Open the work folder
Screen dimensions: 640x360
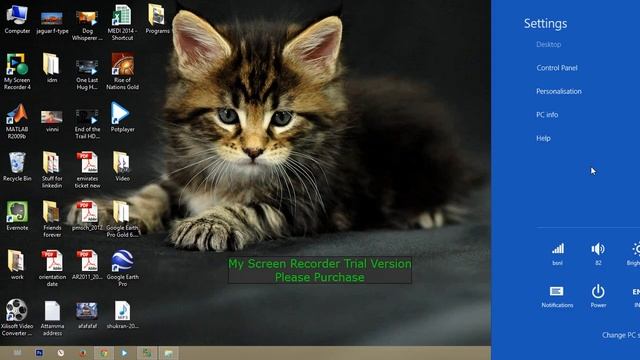(x=17, y=265)
